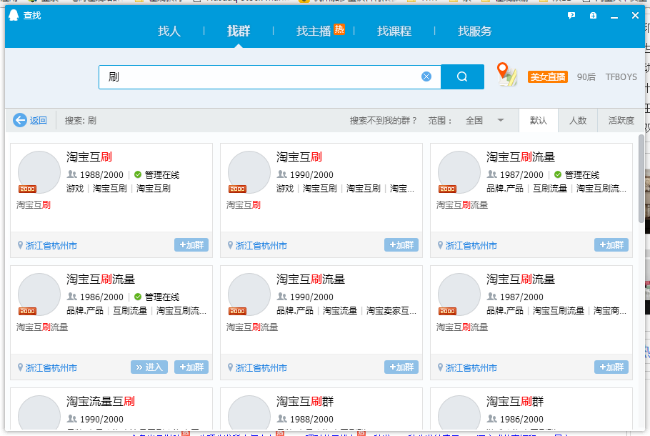
Task: Click the QQ penguin logo in title bar
Action: point(14,16)
